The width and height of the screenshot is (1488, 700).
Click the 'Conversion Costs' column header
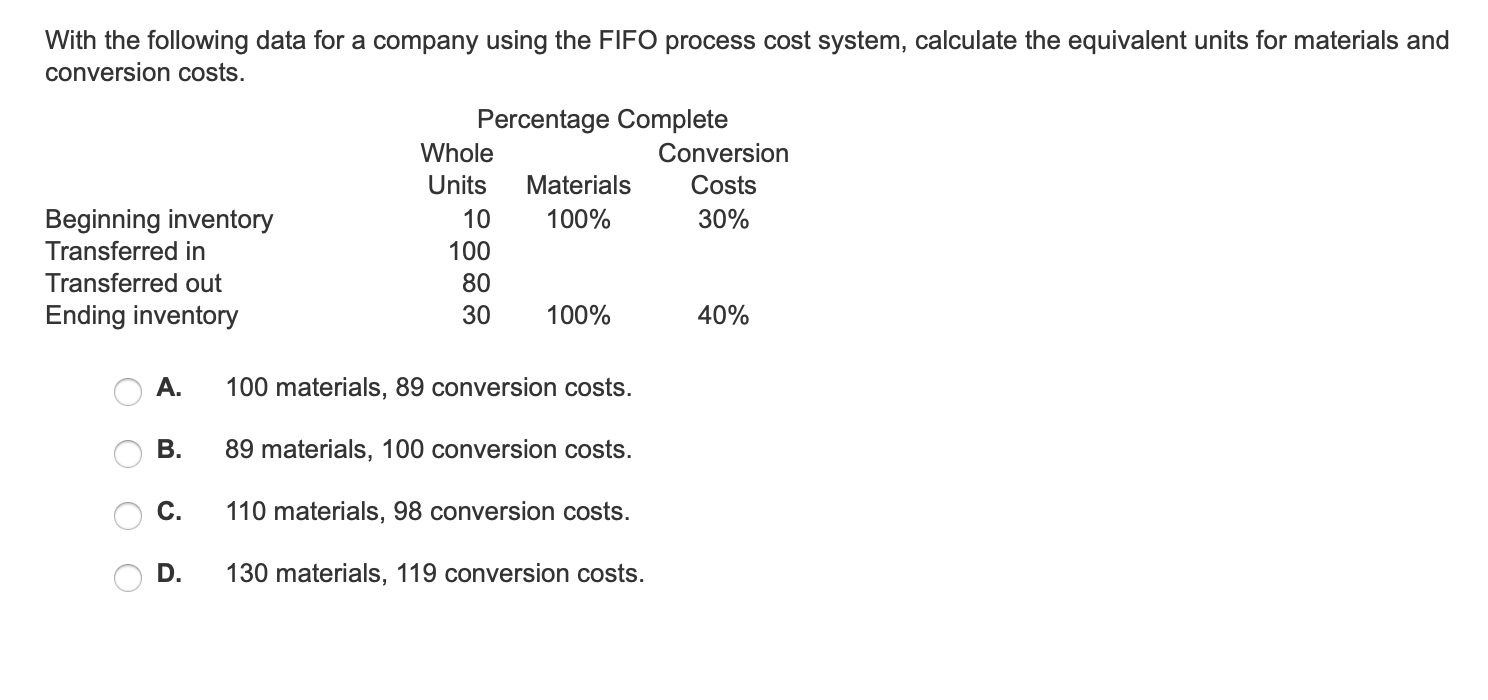[x=722, y=169]
